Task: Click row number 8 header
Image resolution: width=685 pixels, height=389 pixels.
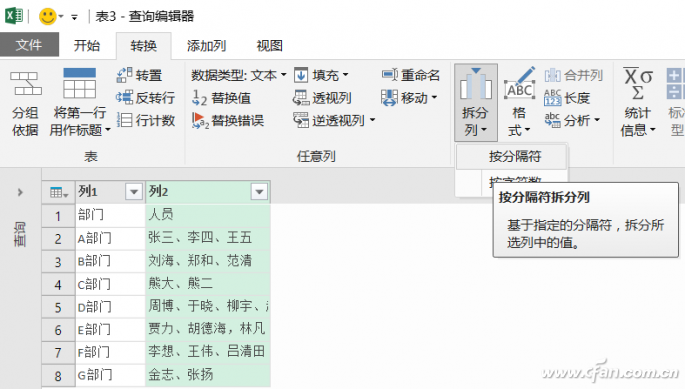Action: (59, 375)
